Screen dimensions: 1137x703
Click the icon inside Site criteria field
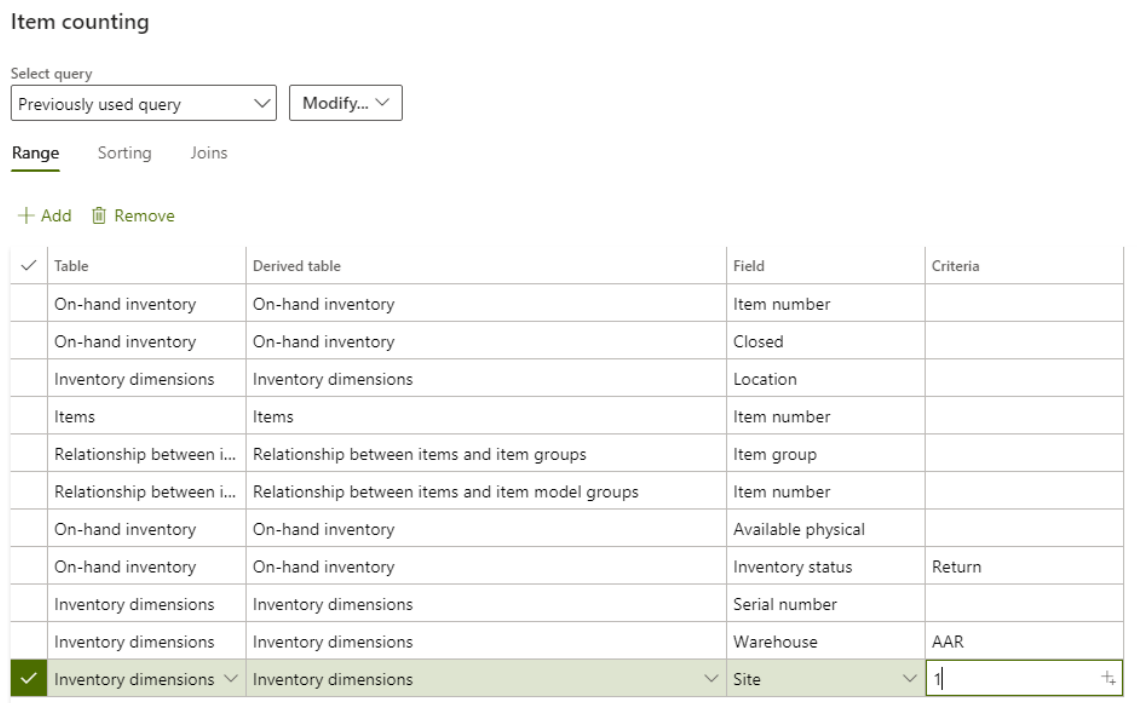coord(1108,679)
